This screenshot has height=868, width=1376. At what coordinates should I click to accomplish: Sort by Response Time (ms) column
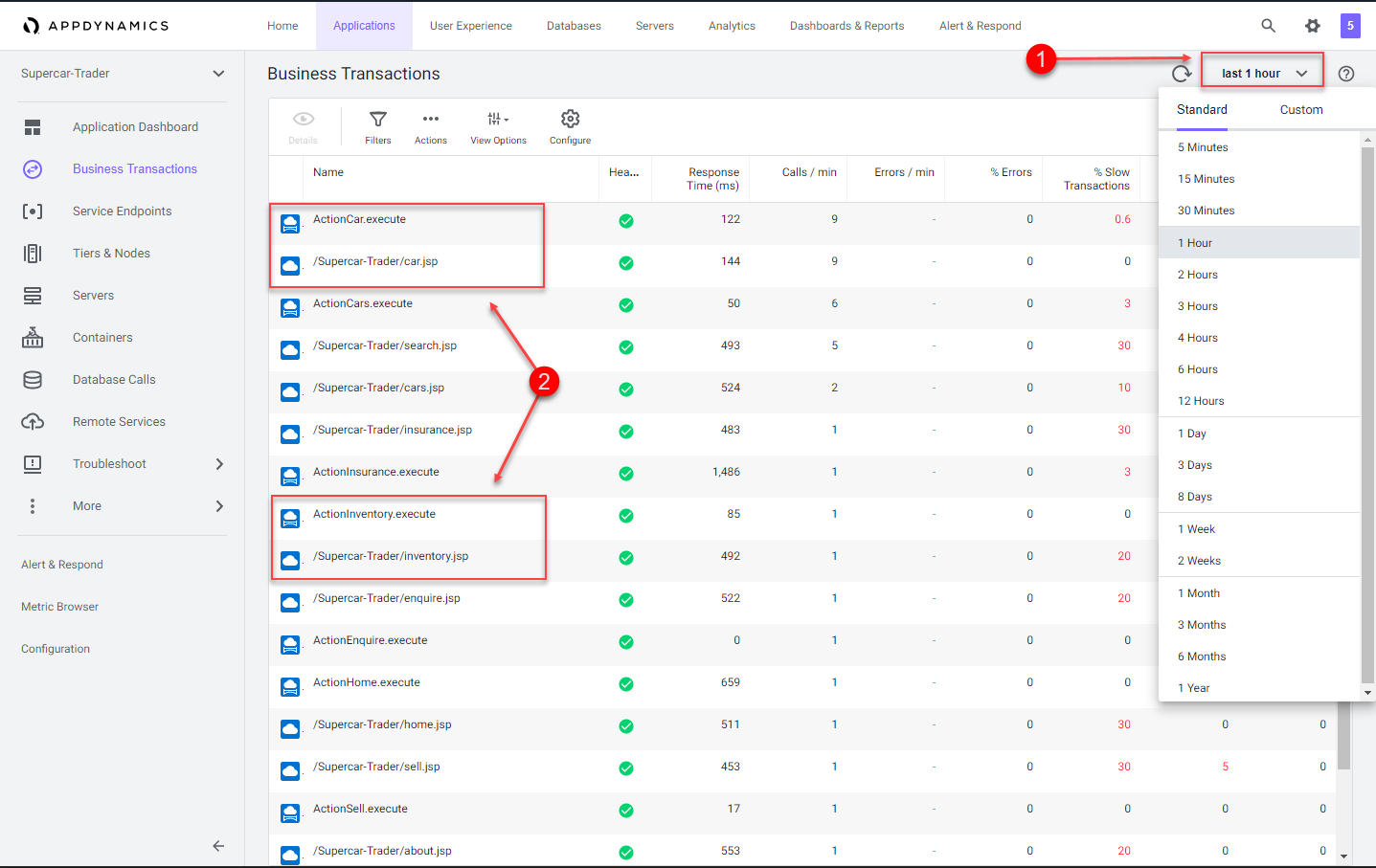(712, 179)
